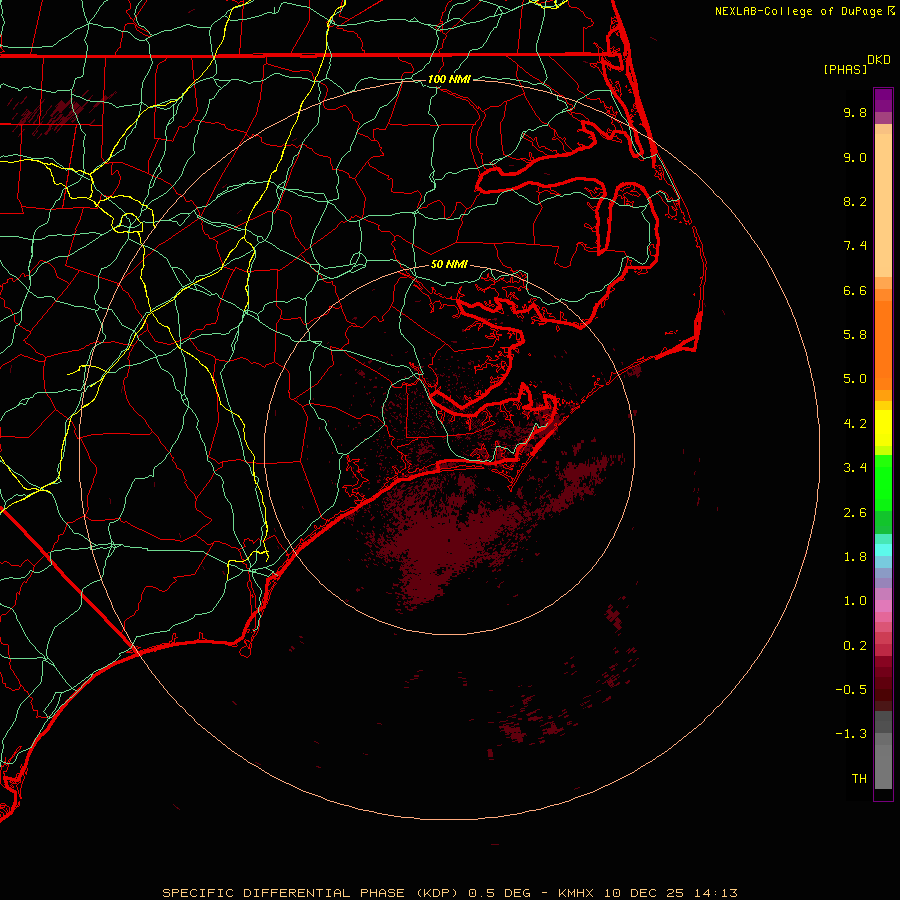The width and height of the screenshot is (900, 900).
Task: Click the green segment of the color scale
Action: [x=883, y=483]
